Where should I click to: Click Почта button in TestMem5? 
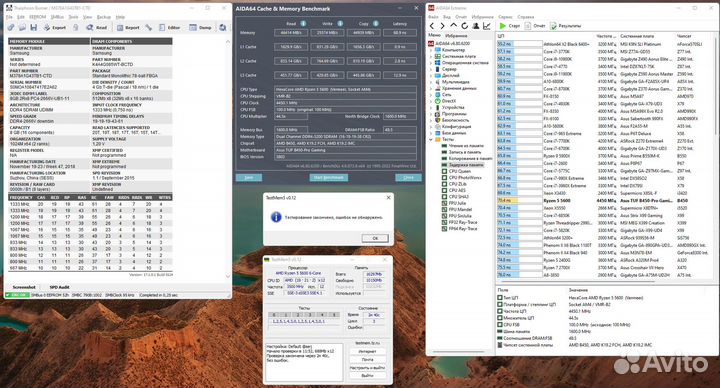[367, 360]
